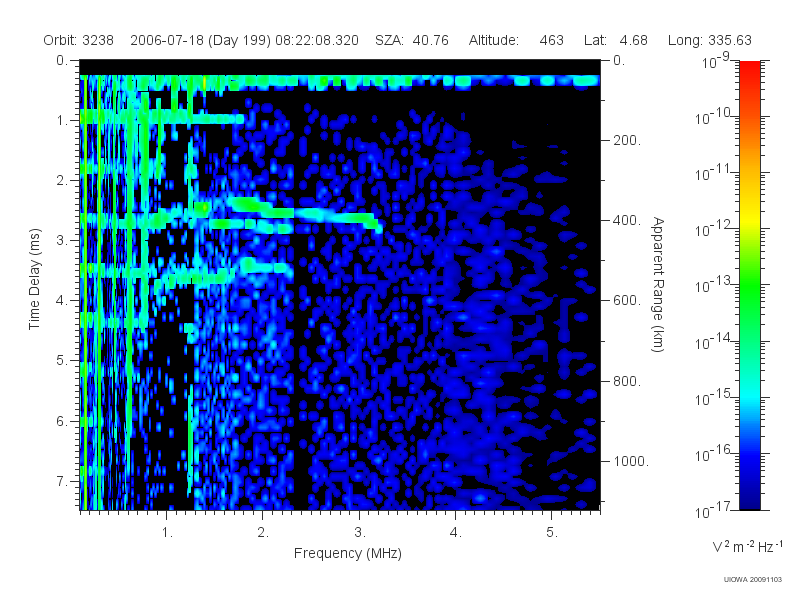
Task: Click the V² m⁻² Hz⁻¹ units label
Action: point(748,546)
